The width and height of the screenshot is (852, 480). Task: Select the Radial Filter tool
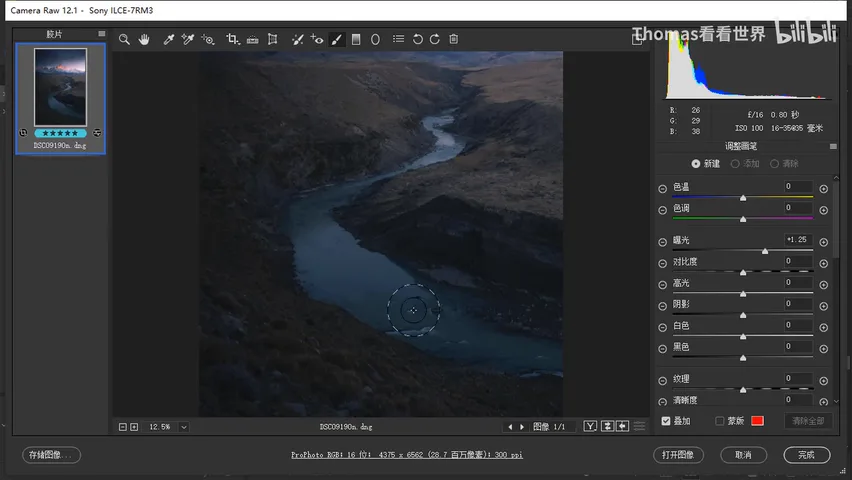coord(375,39)
